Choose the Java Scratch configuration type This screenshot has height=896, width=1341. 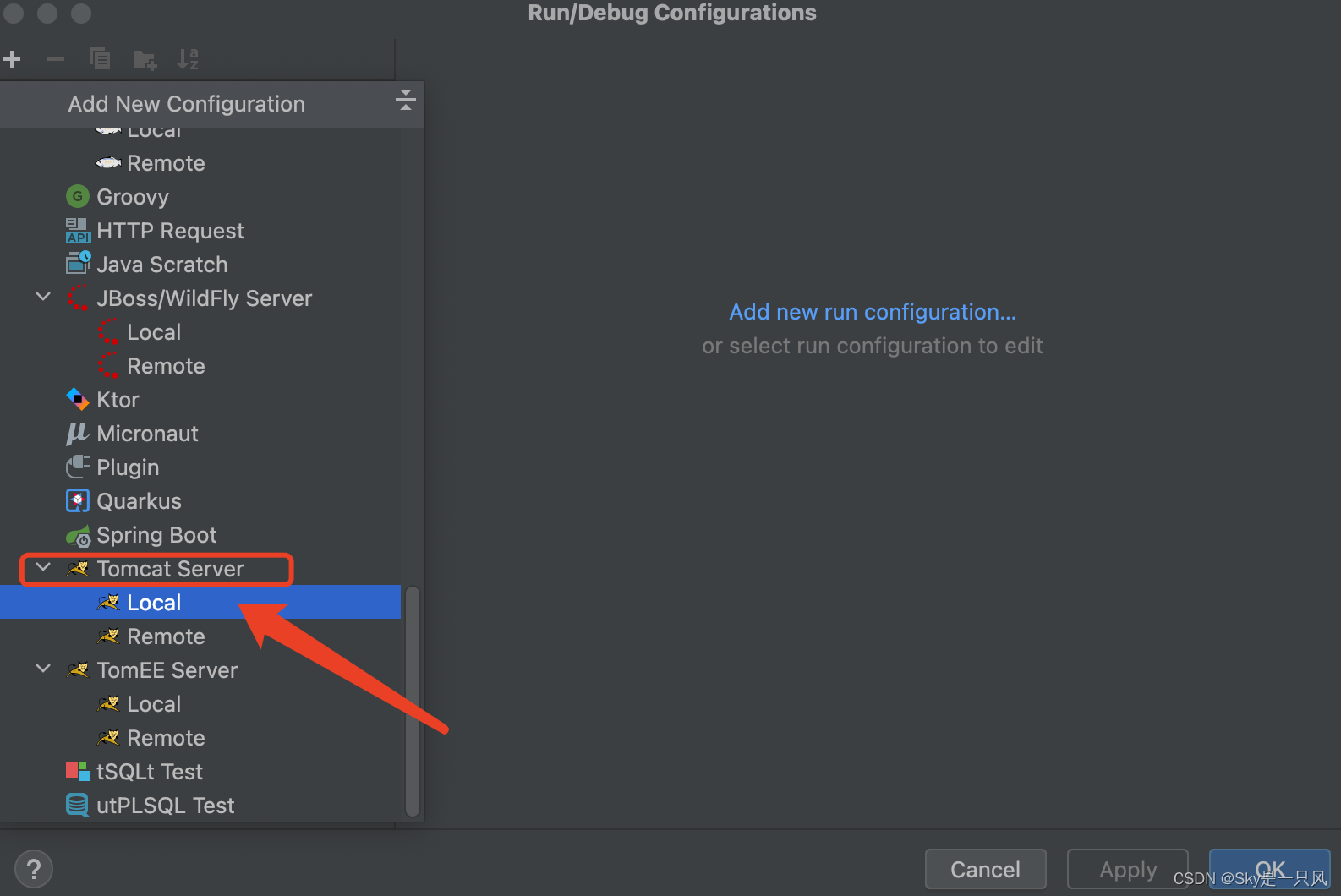[200, 264]
